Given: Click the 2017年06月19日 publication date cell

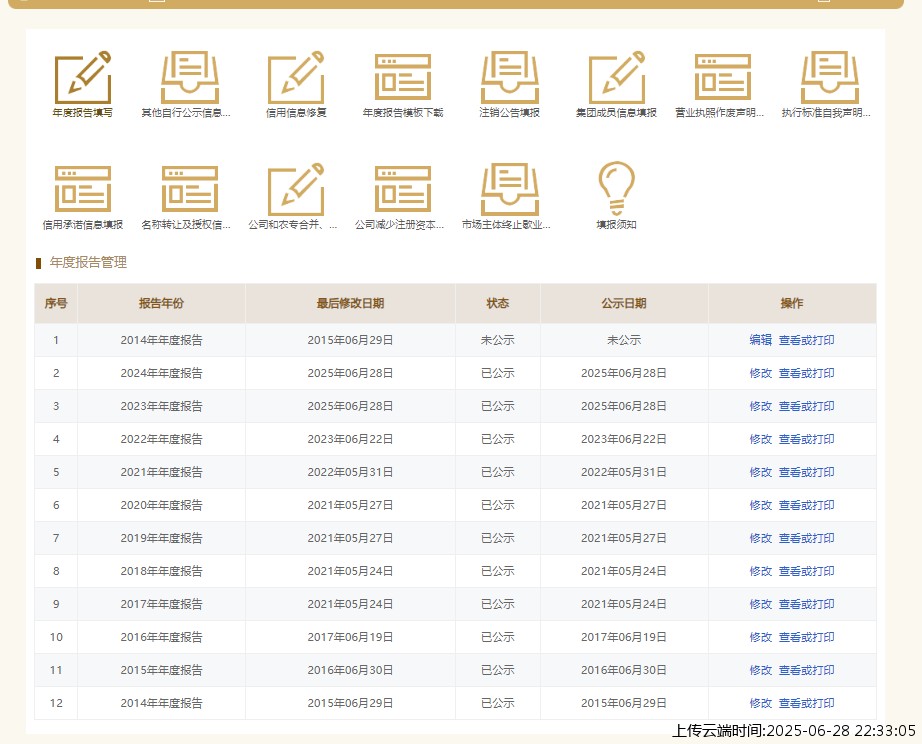Looking at the screenshot, I should [624, 636].
